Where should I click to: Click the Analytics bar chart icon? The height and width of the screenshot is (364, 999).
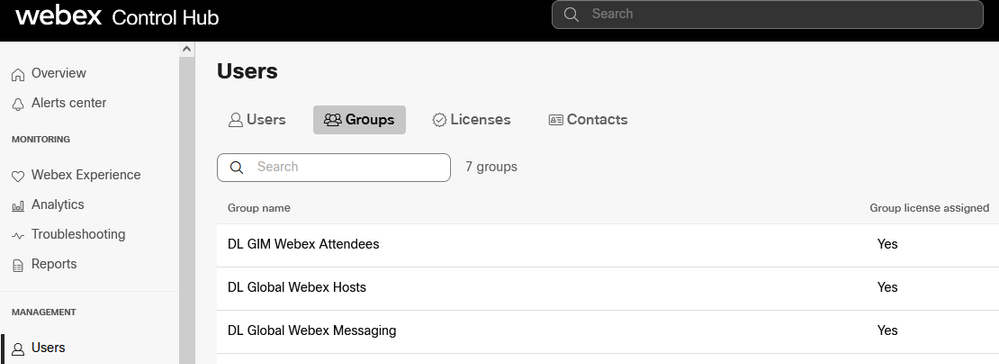18,206
